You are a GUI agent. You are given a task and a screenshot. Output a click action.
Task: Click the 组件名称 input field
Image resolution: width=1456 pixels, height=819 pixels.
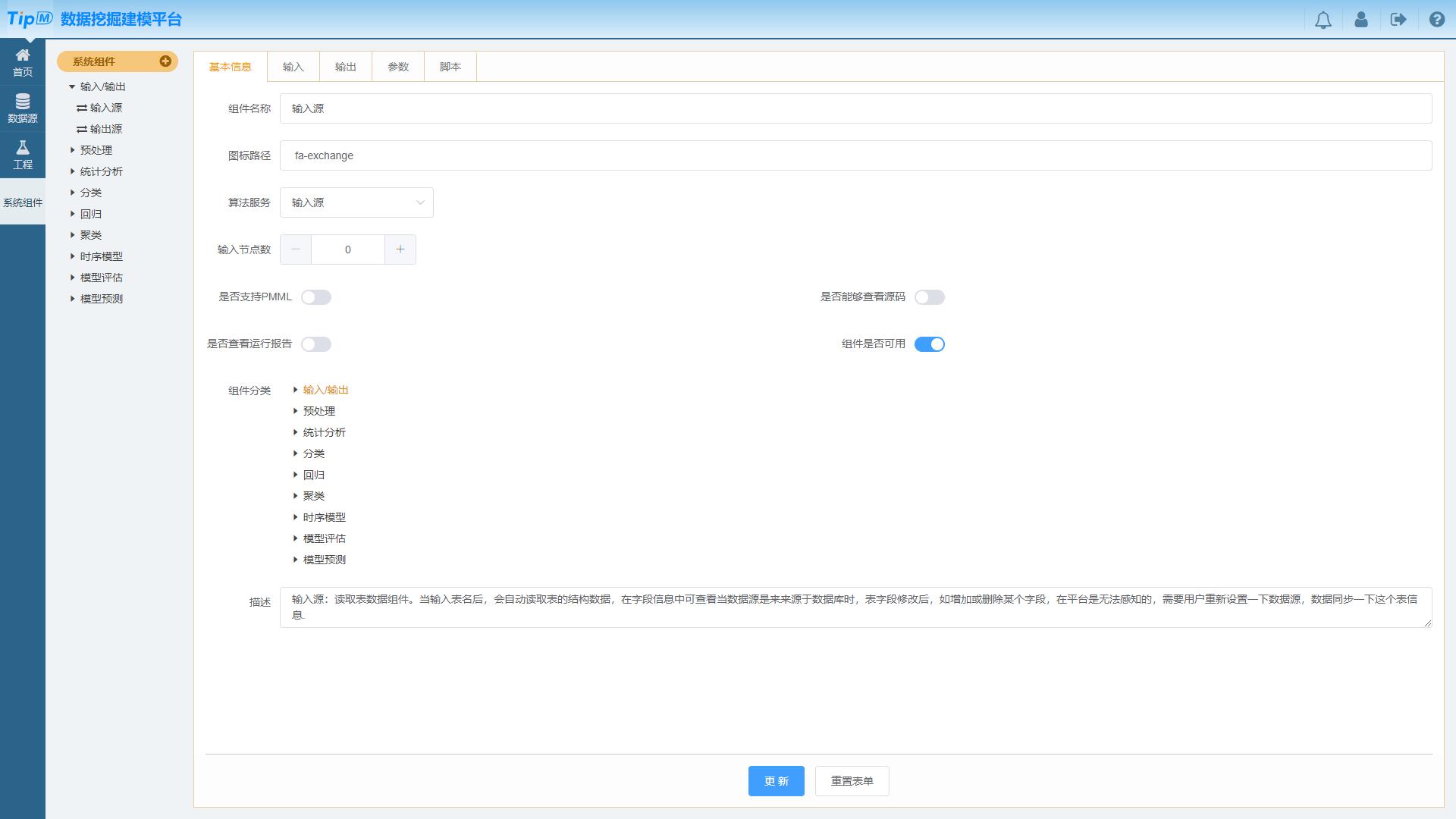tap(855, 108)
